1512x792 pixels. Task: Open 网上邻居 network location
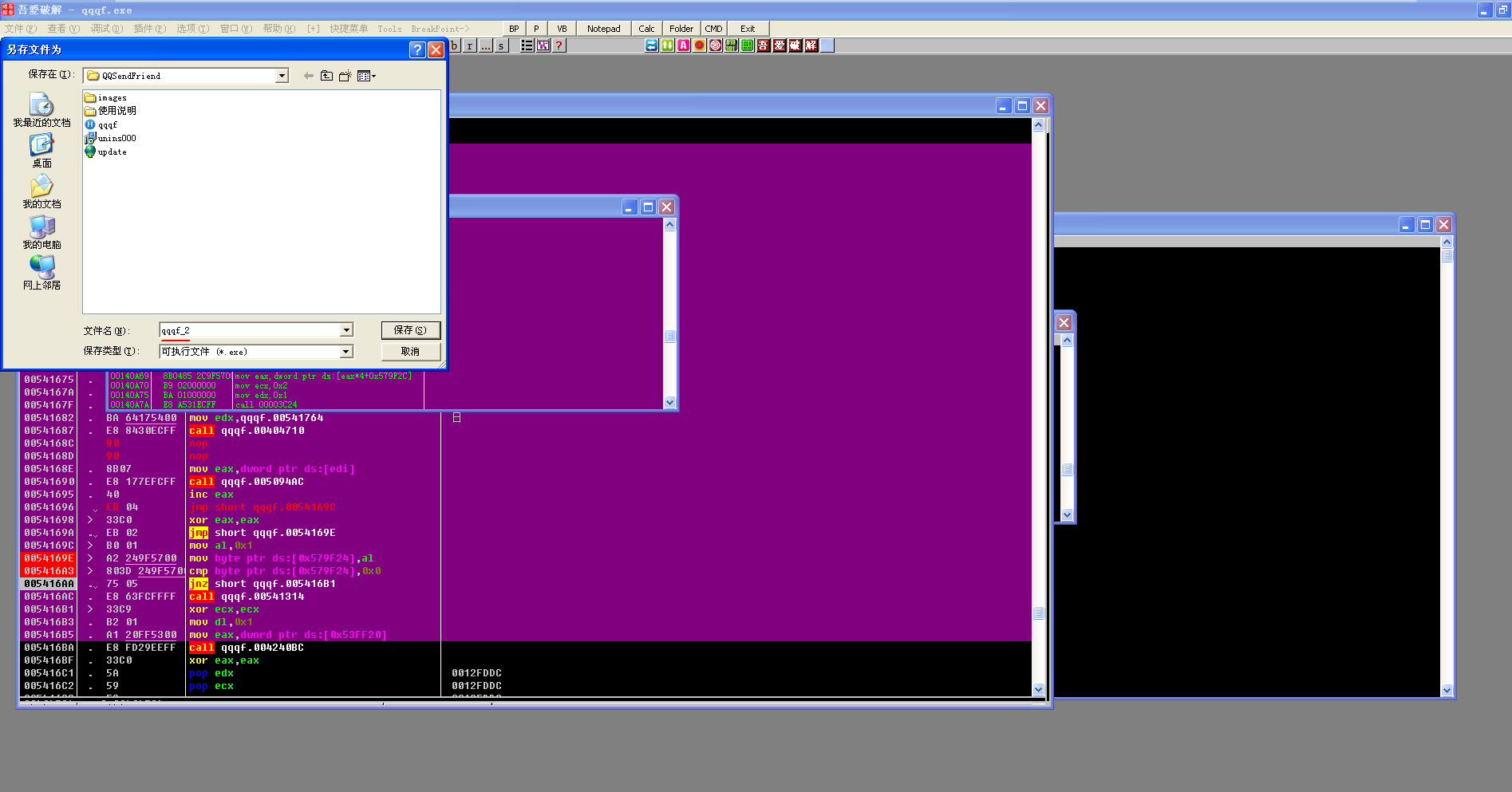(x=41, y=273)
